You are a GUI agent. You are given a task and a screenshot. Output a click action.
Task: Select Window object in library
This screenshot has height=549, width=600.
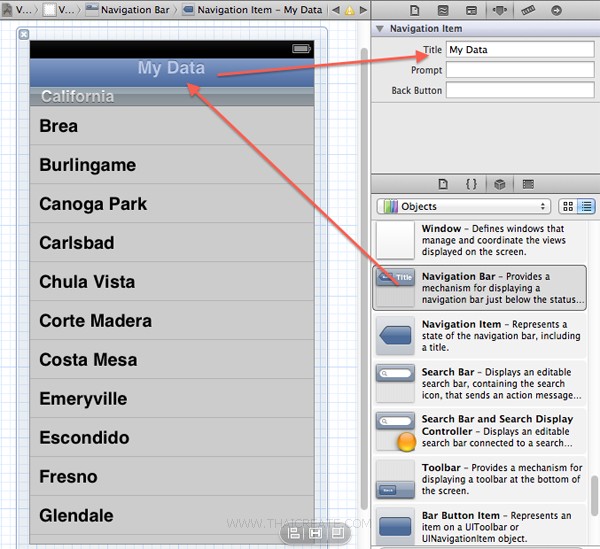pos(479,240)
